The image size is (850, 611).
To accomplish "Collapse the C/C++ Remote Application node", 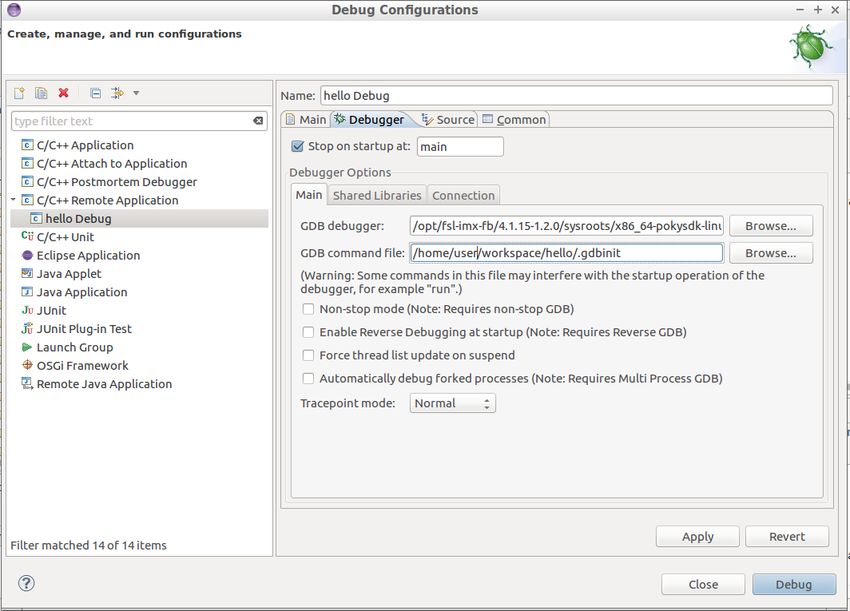I will 14,200.
